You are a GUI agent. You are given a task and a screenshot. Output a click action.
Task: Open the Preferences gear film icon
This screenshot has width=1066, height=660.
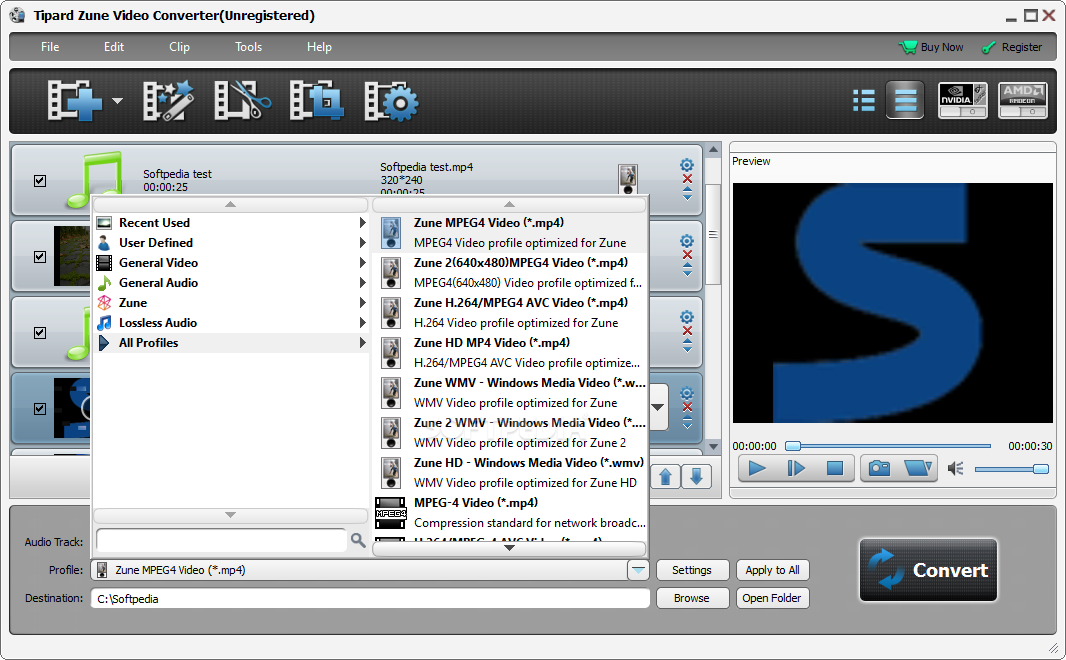[x=391, y=101]
